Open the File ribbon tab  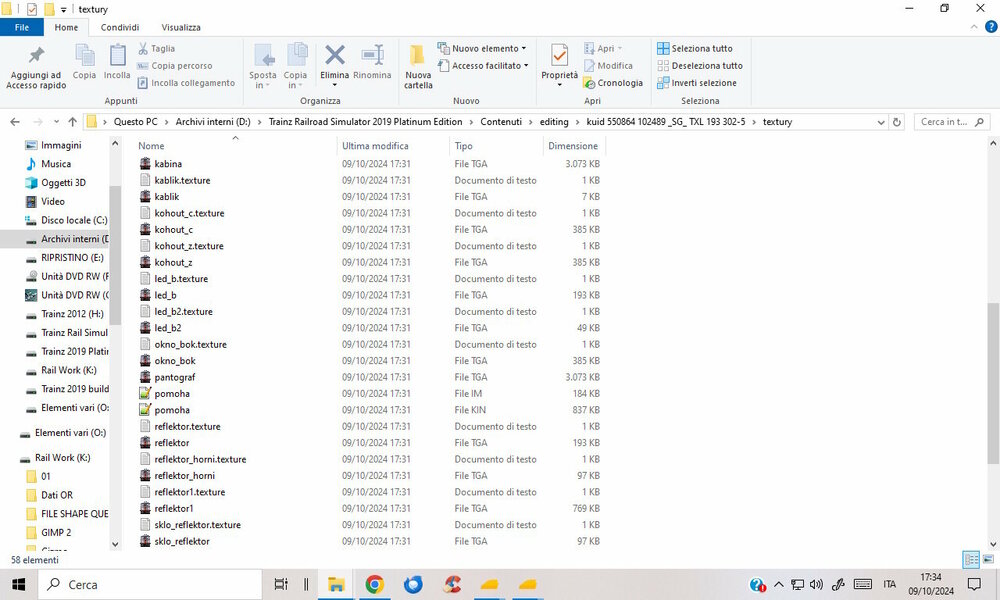22,27
